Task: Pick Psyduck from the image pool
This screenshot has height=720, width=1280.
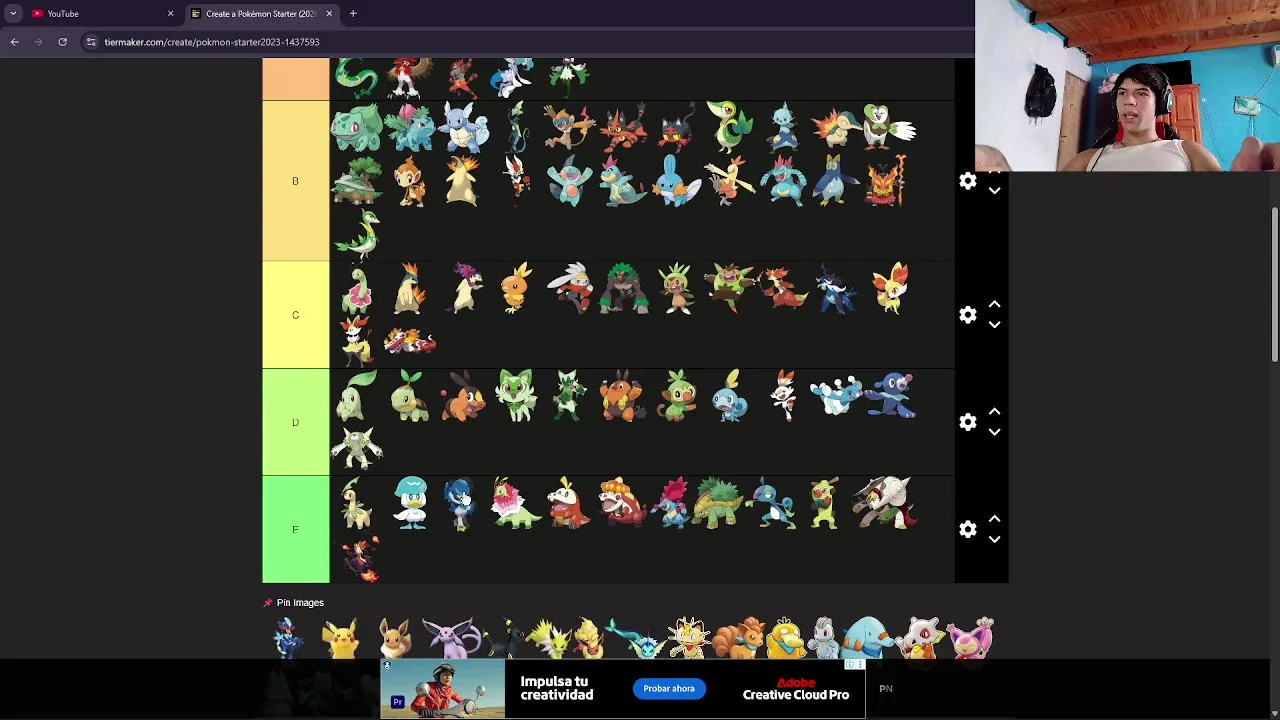Action: (785, 638)
